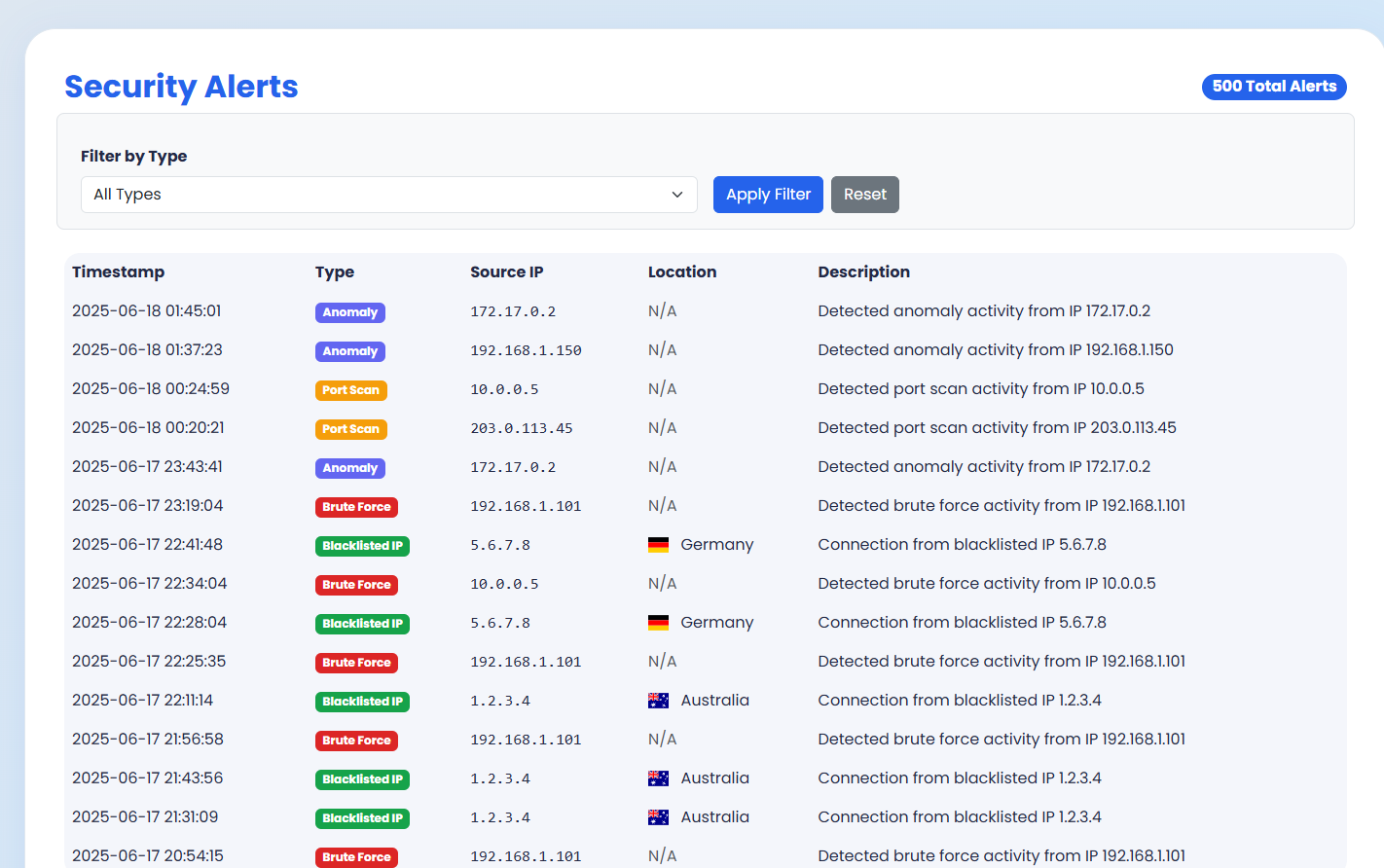This screenshot has height=868, width=1384.
Task: Click the Germany location text in the 22:28:04 row
Action: tap(717, 623)
